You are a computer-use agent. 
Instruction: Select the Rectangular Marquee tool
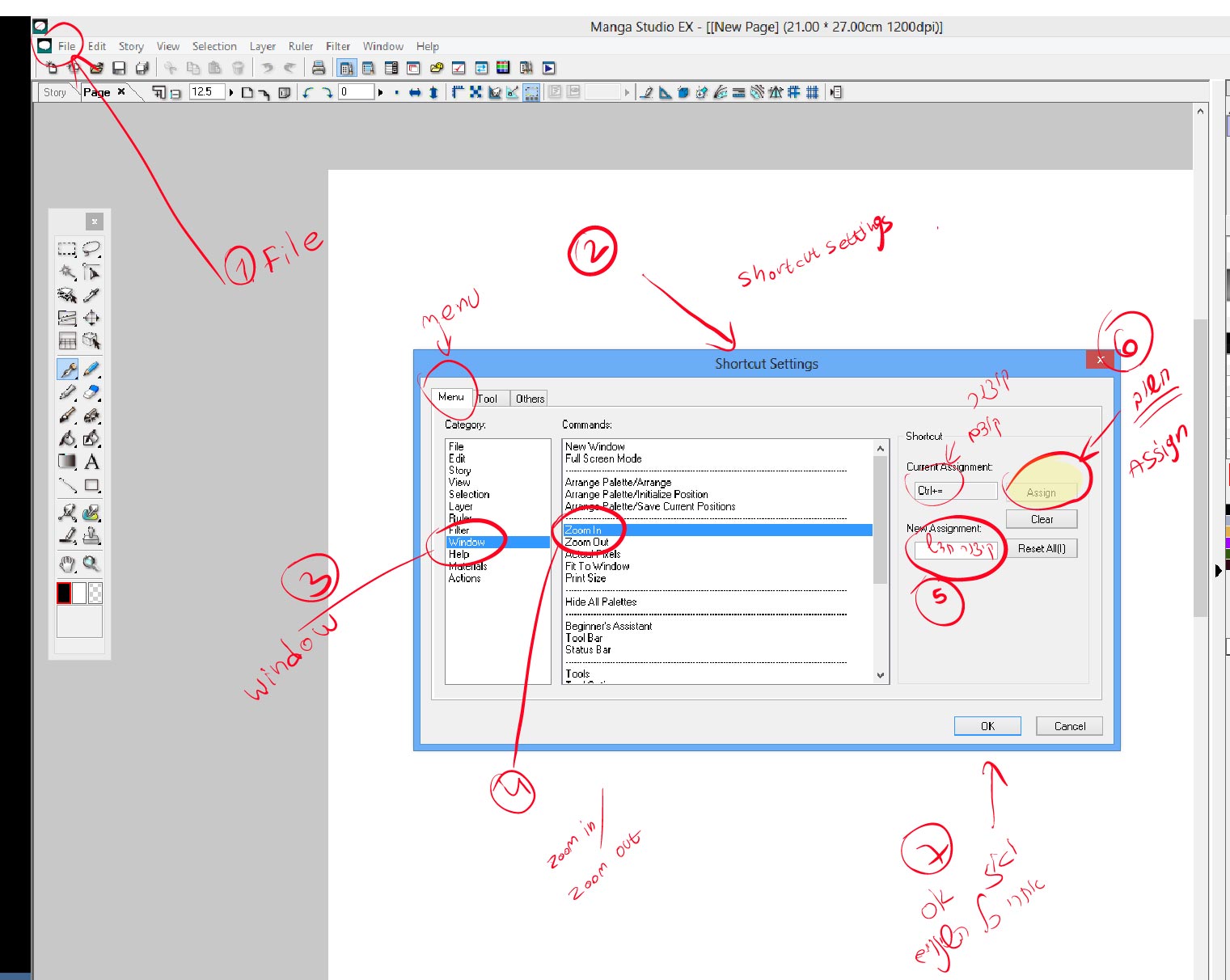(67, 249)
